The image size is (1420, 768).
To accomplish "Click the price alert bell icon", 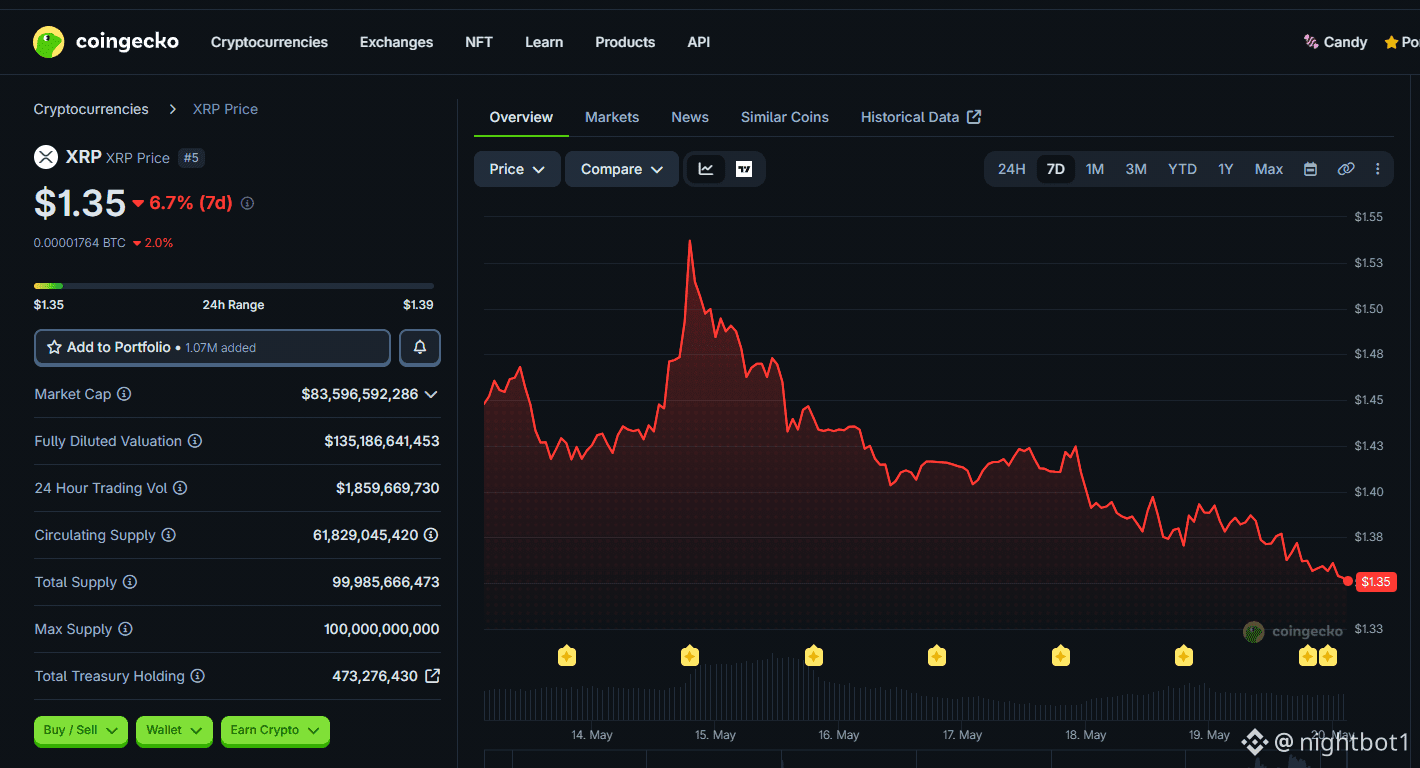I will 420,347.
